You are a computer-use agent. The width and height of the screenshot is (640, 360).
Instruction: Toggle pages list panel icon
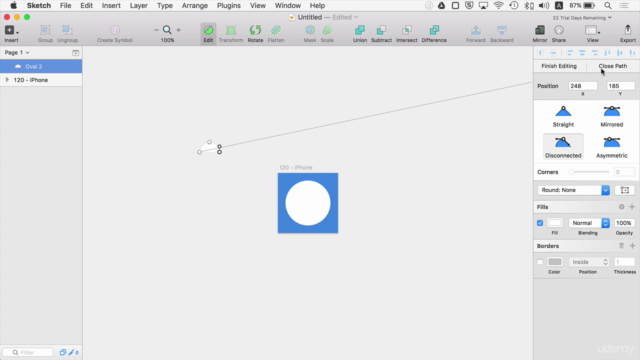76,53
